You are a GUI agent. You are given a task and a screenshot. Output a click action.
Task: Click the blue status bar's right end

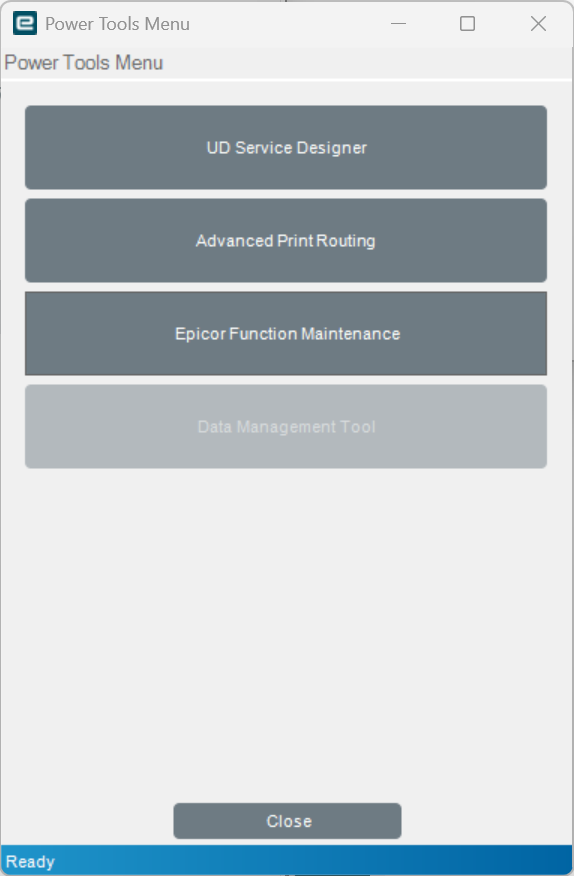coord(553,860)
